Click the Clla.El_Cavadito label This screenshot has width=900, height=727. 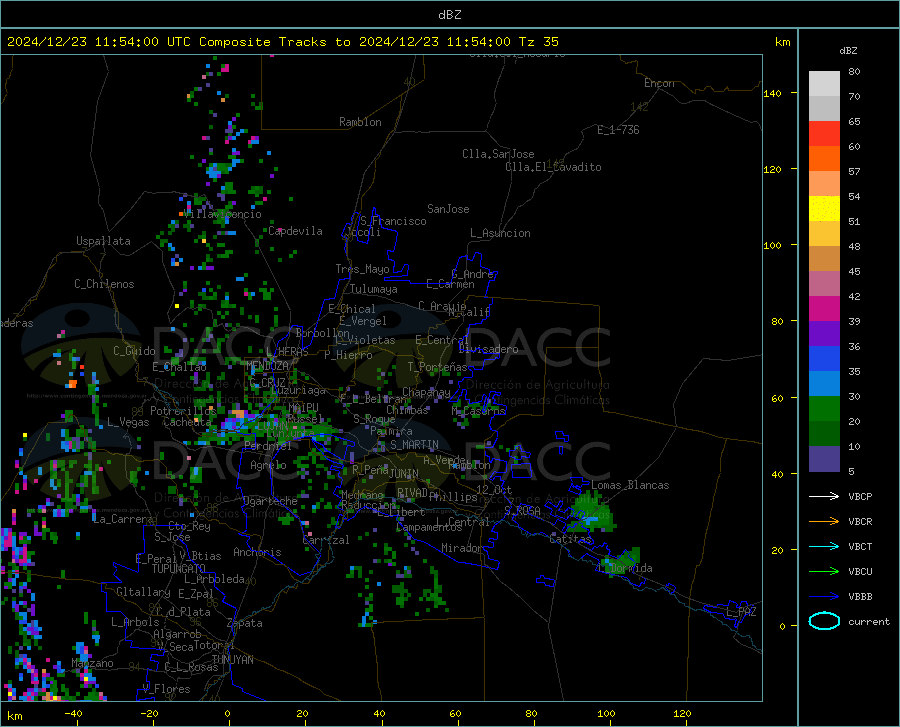click(x=553, y=167)
